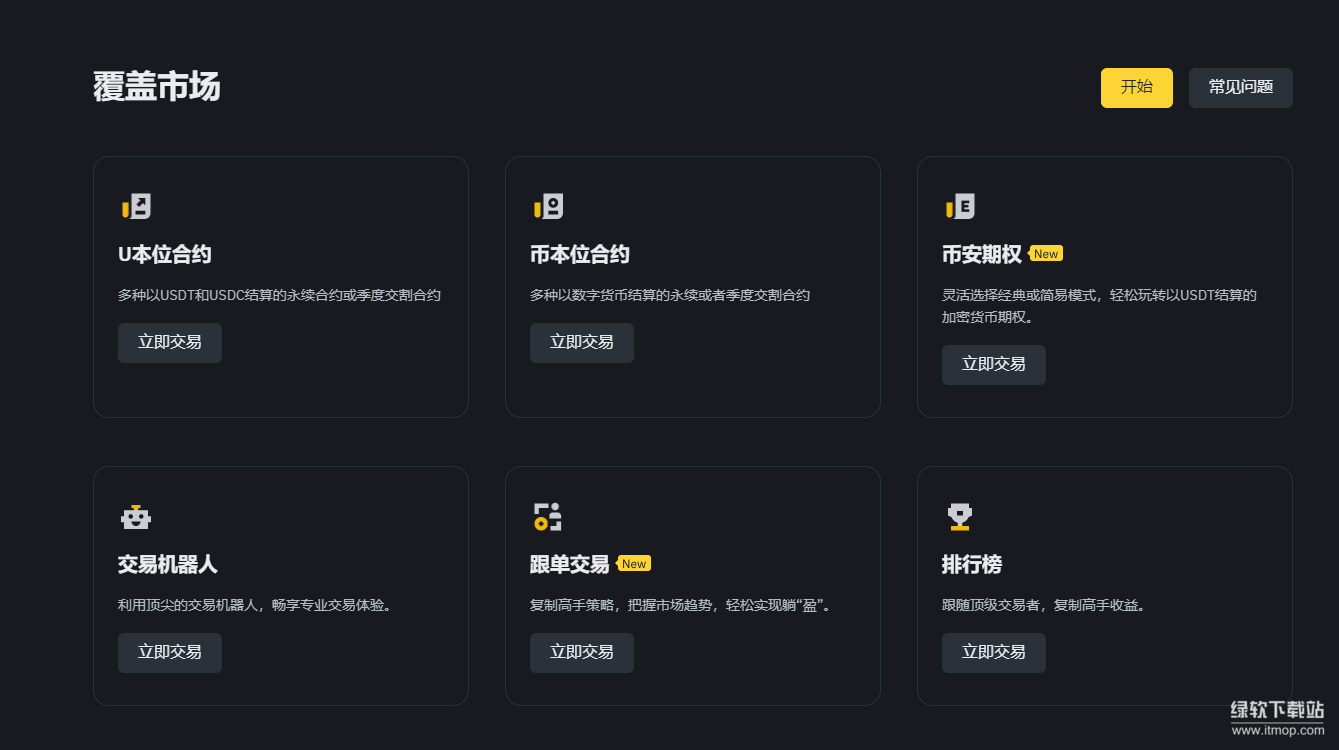This screenshot has height=750, width=1339.
Task: Click 立即交易 under U本位合约
Action: pyautogui.click(x=170, y=343)
